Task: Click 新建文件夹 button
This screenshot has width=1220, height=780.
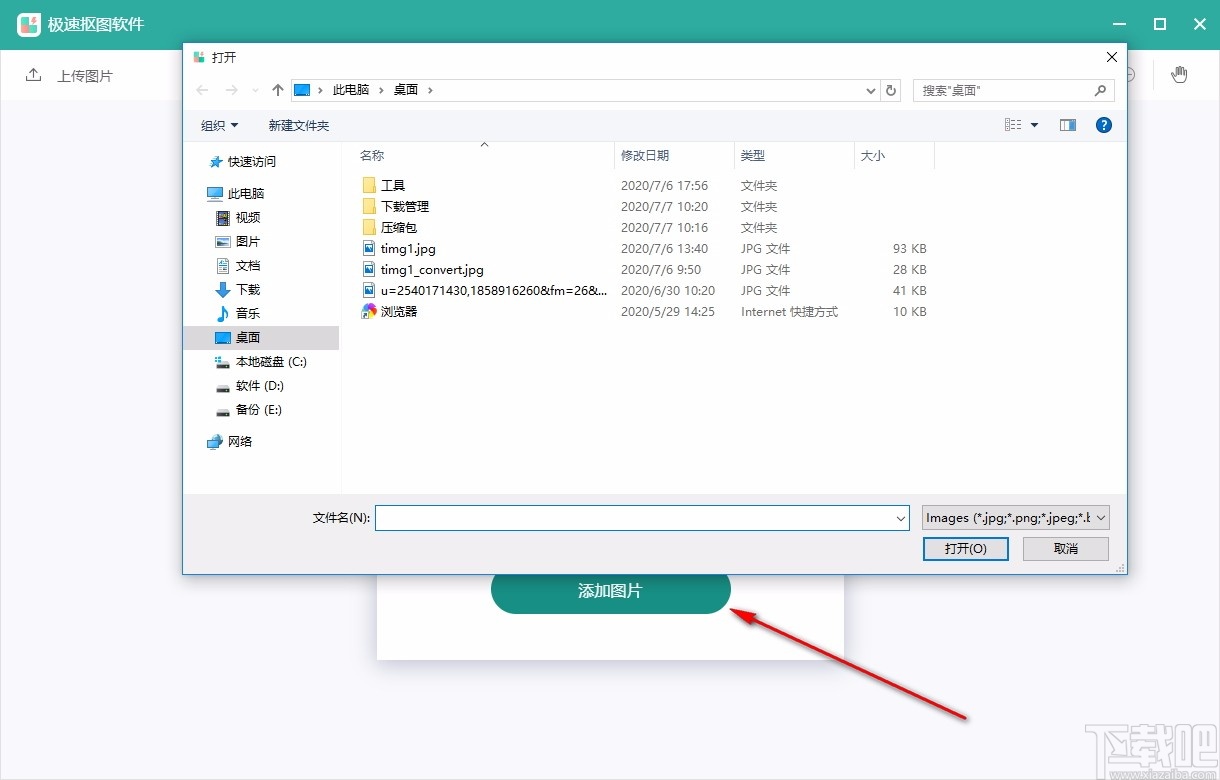Action: pos(298,125)
